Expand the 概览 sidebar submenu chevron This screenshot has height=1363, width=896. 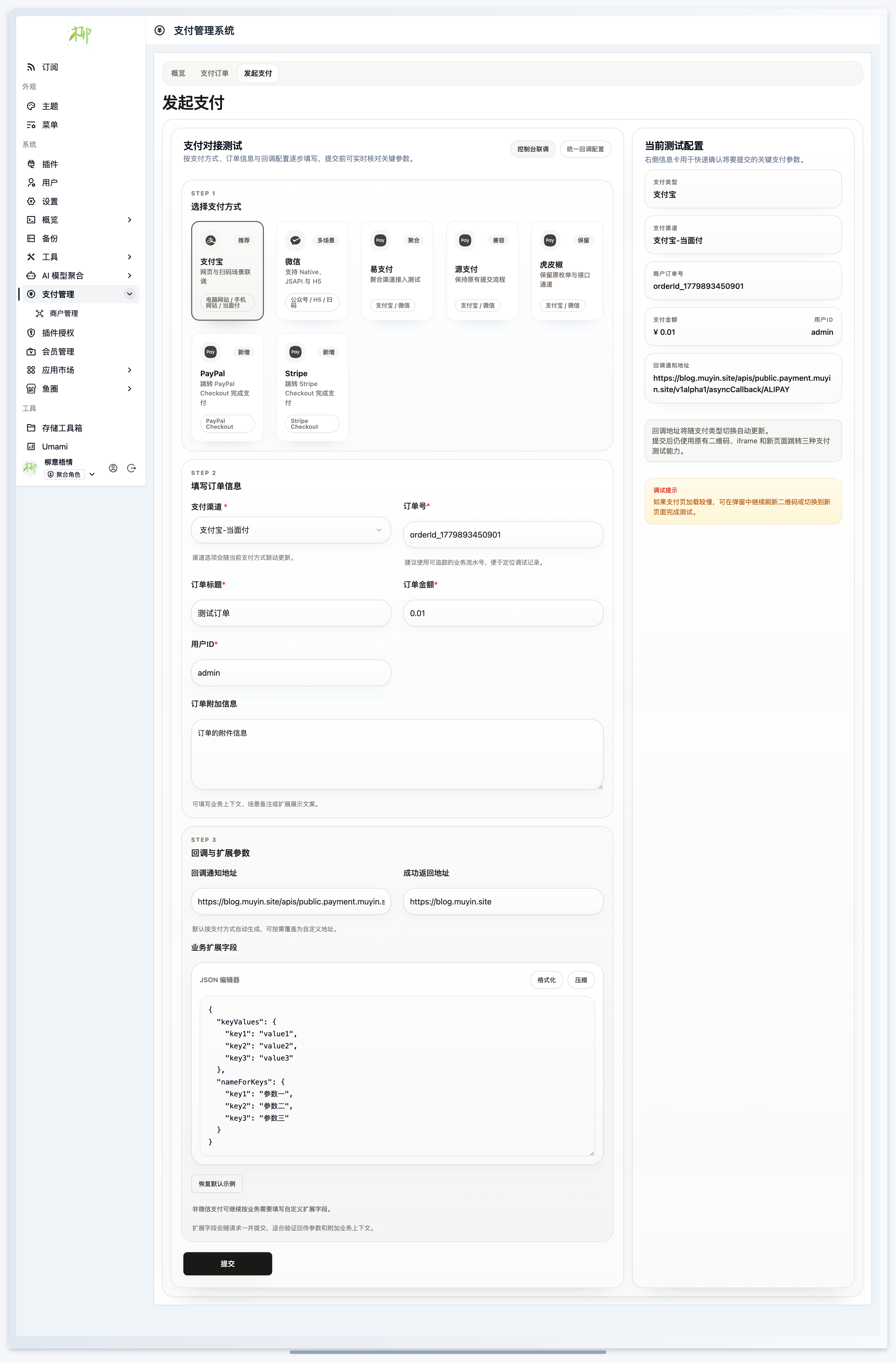tap(130, 220)
